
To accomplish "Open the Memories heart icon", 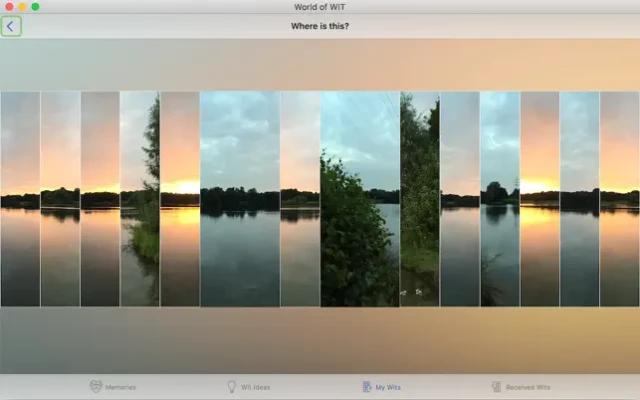I will 96,387.
